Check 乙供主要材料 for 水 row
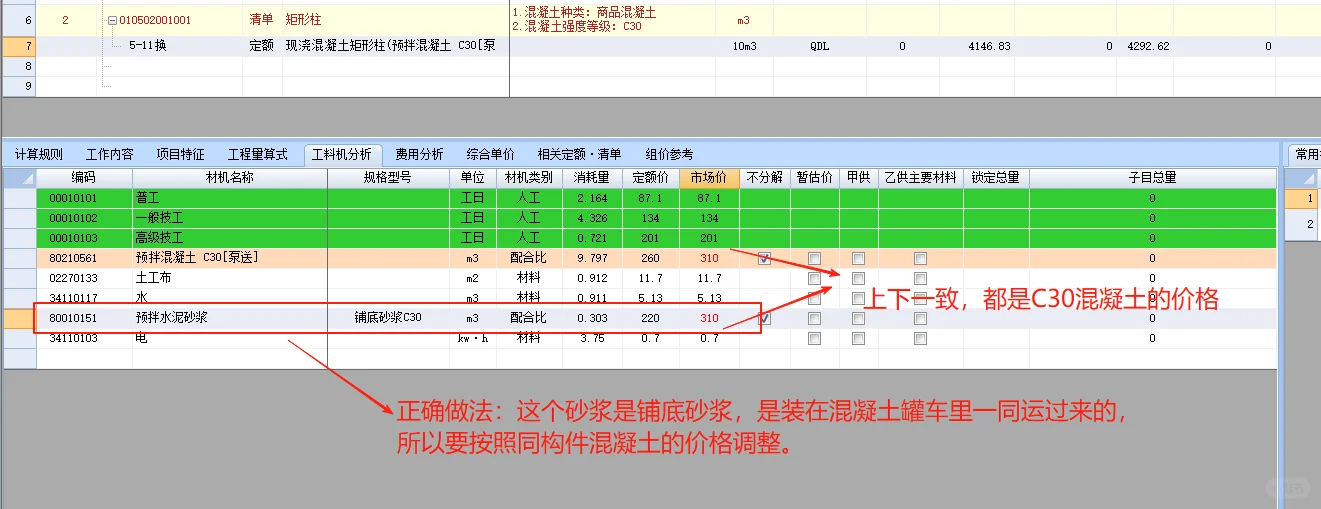Viewport: 1321px width, 509px height. 920,298
